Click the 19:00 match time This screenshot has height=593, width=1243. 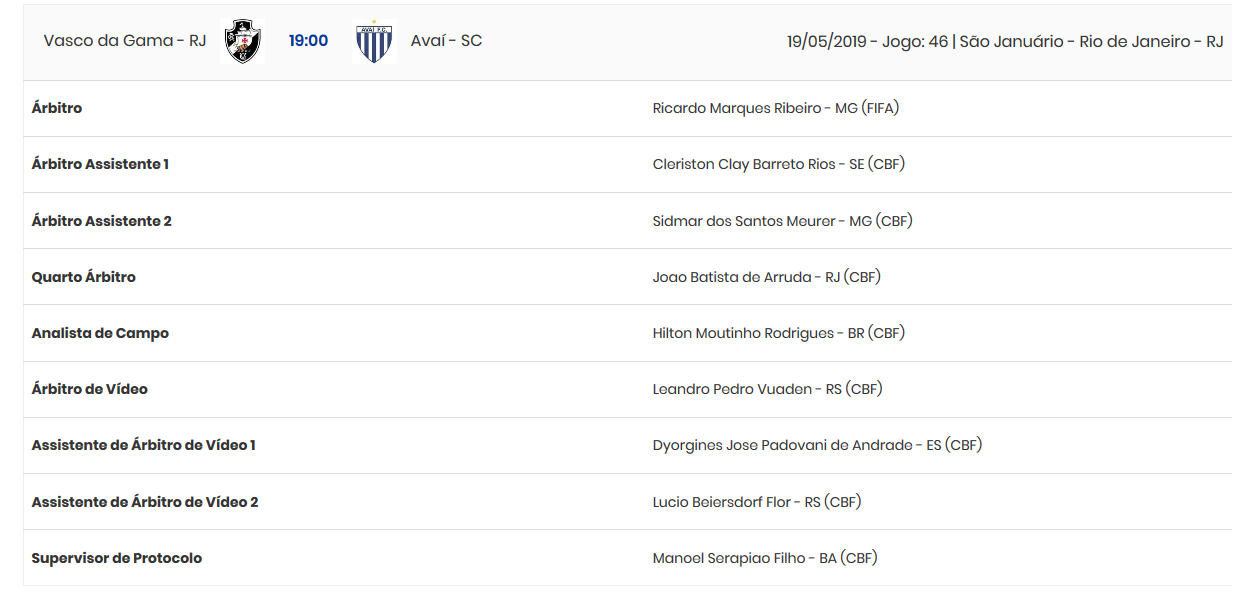point(308,41)
